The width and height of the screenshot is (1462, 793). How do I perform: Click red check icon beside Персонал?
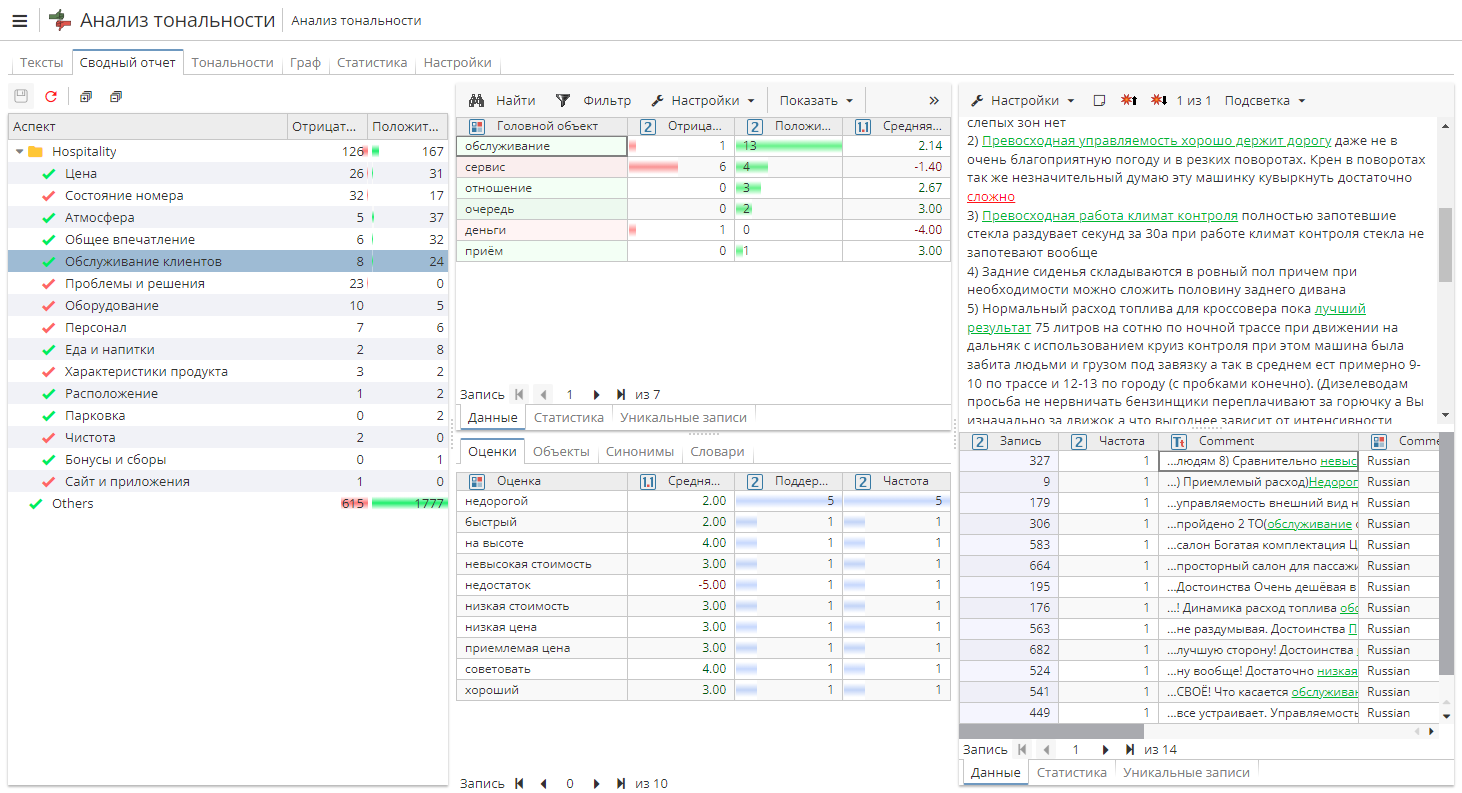(x=49, y=328)
